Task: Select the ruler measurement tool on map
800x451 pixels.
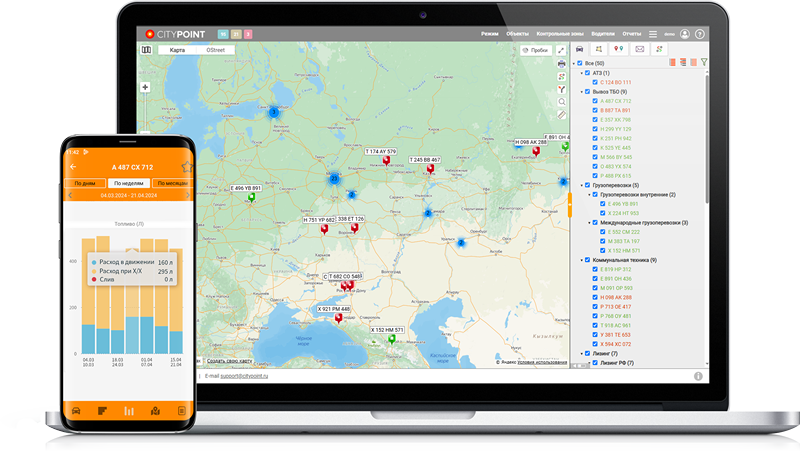Action: tap(562, 114)
